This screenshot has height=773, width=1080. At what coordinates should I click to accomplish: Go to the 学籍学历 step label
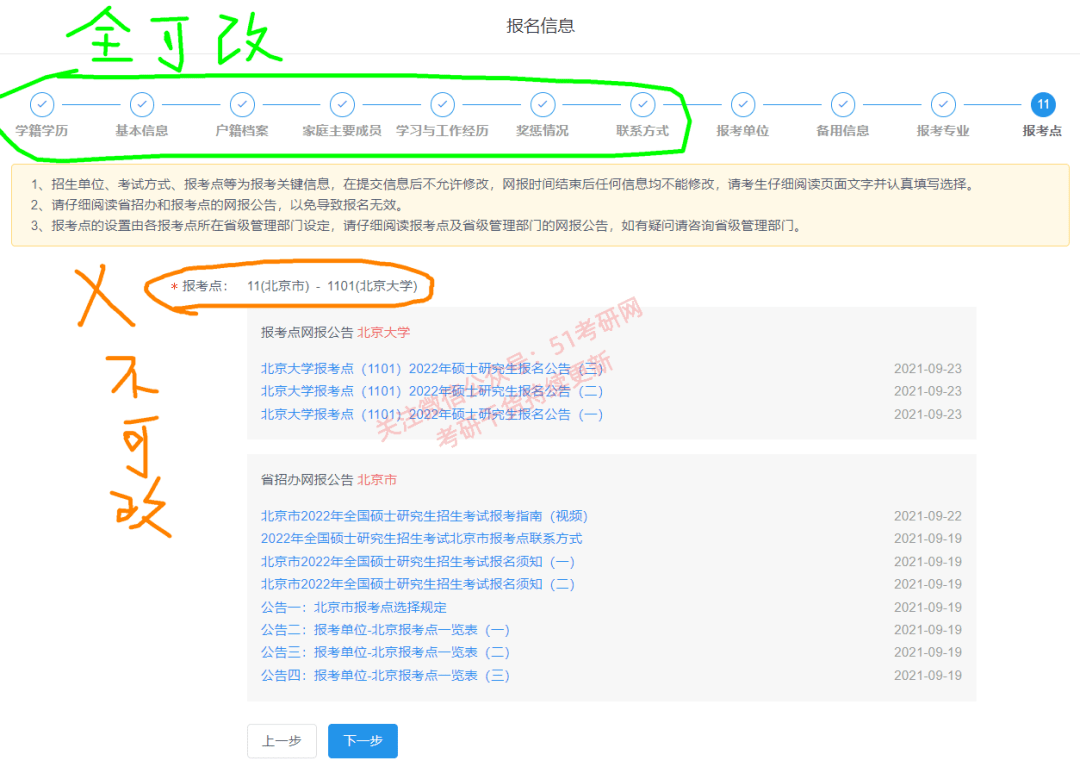click(x=42, y=131)
